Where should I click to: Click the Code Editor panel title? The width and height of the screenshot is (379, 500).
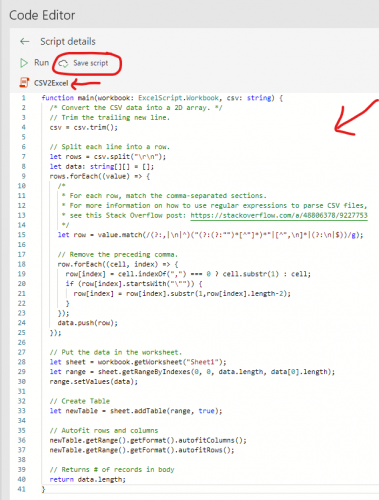pyautogui.click(x=42, y=15)
